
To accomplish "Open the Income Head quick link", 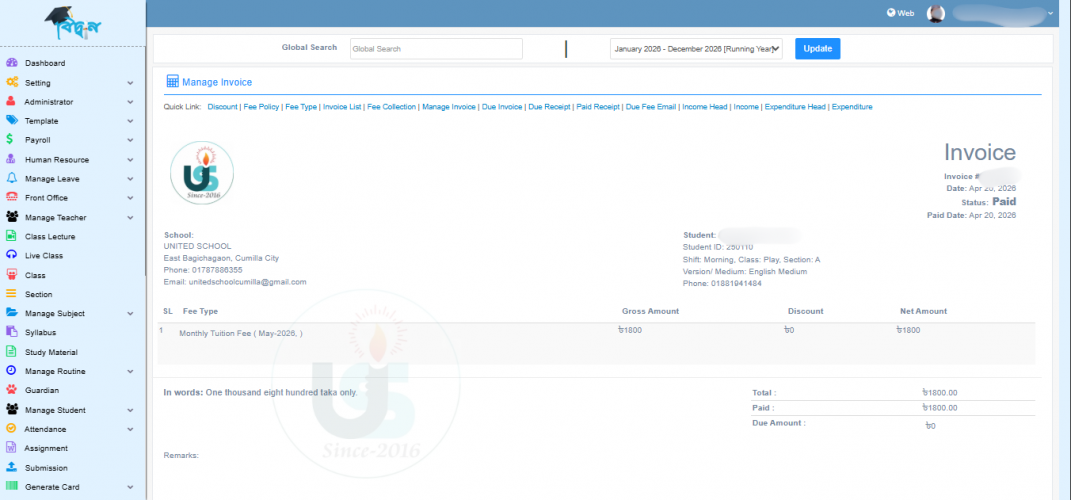I will click(x=705, y=107).
